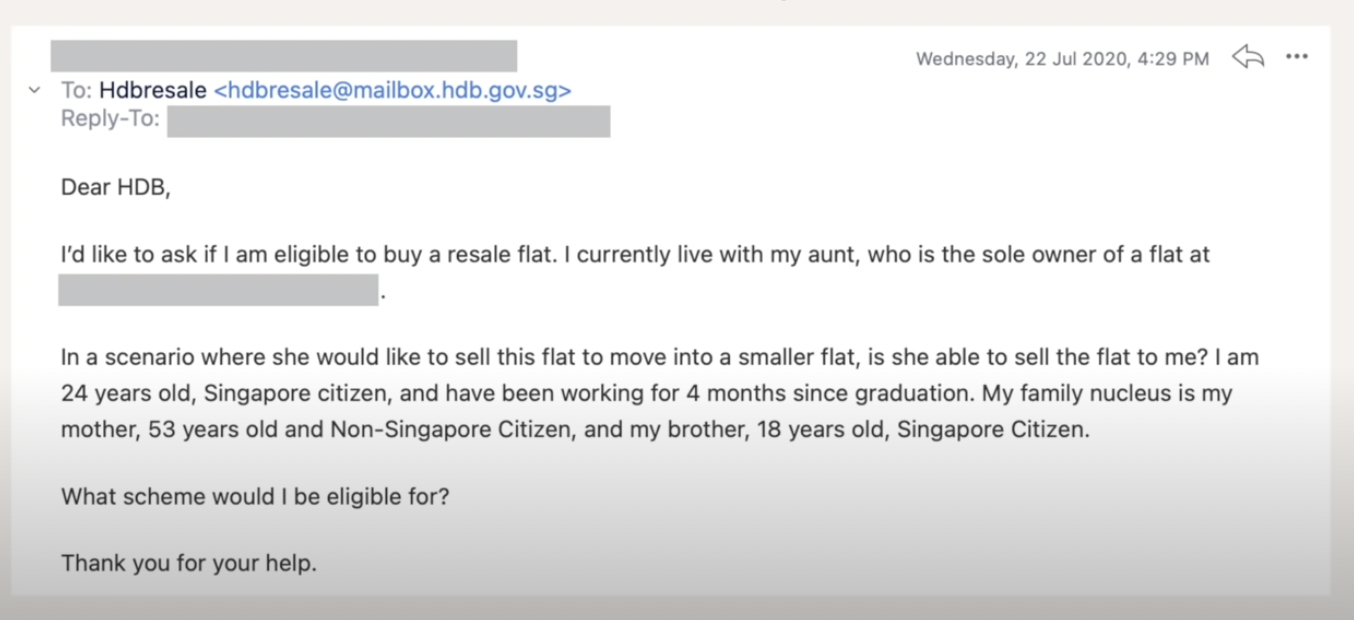Screen dimensions: 1354x620
Task: Click the "To:" field label
Action: [77, 90]
